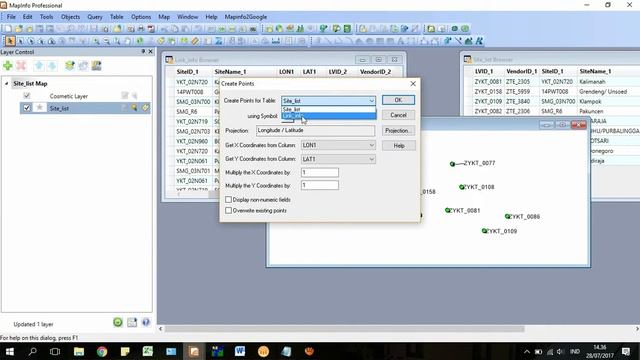The height and width of the screenshot is (360, 640).
Task: Enable Display non-numeric fields checkbox
Action: 229,200
